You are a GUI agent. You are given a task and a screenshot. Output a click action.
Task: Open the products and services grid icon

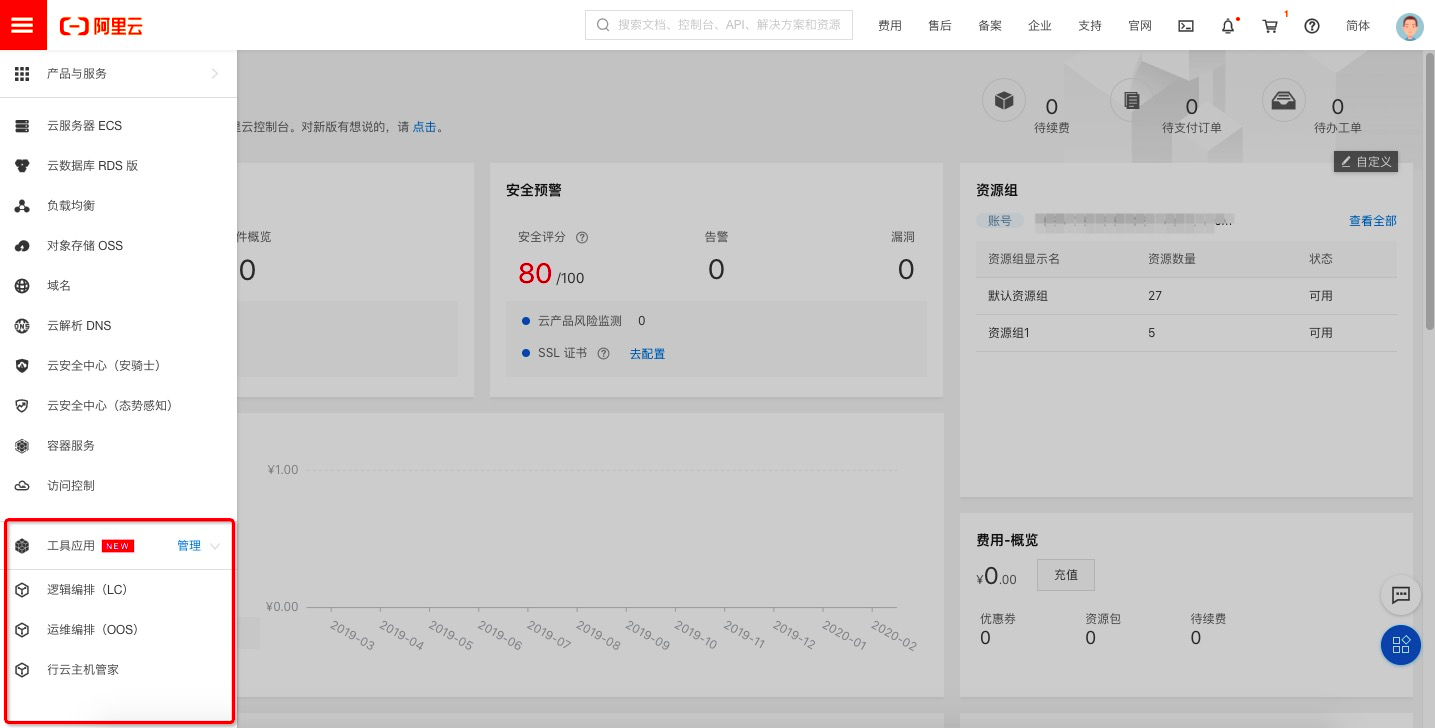[x=22, y=73]
